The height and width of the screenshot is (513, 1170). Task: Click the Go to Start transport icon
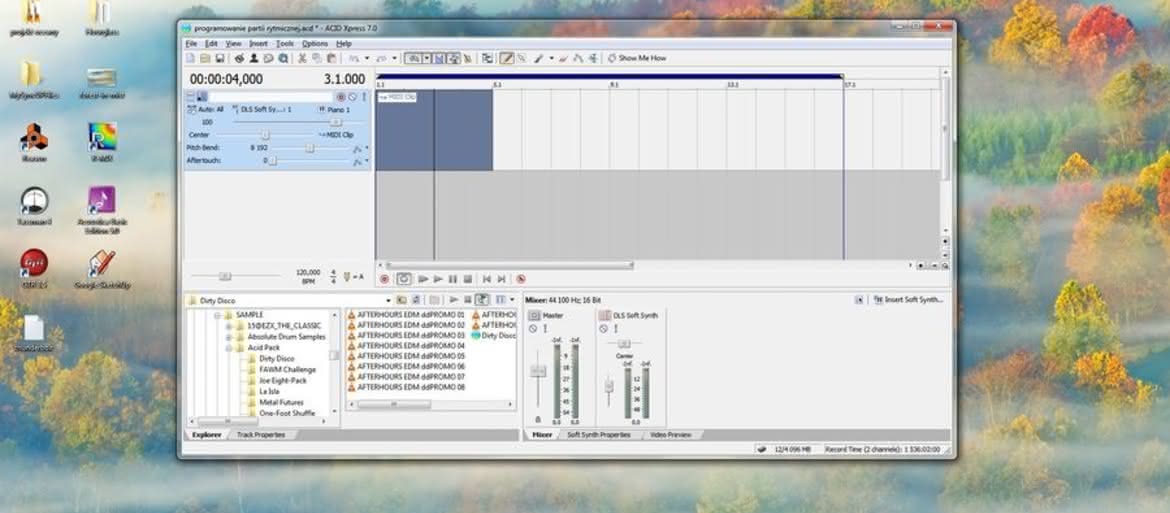[486, 279]
